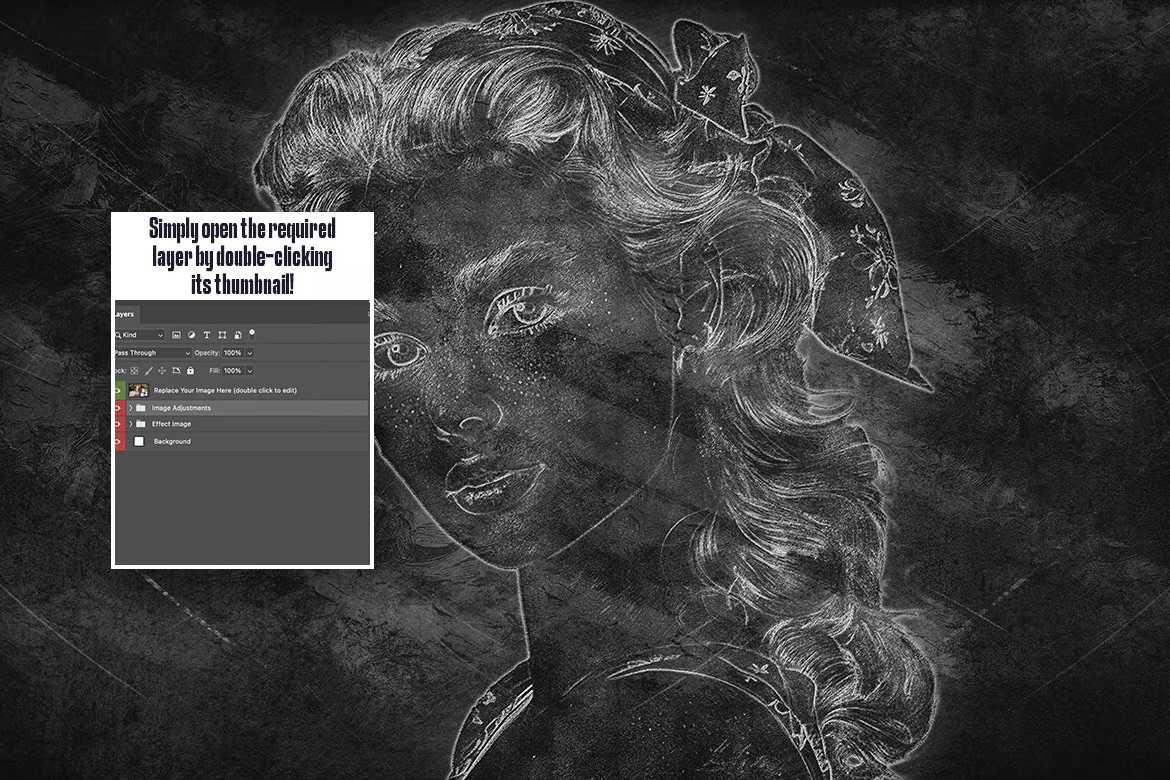1170x780 pixels.
Task: Filter for shape layers
Action: point(222,335)
